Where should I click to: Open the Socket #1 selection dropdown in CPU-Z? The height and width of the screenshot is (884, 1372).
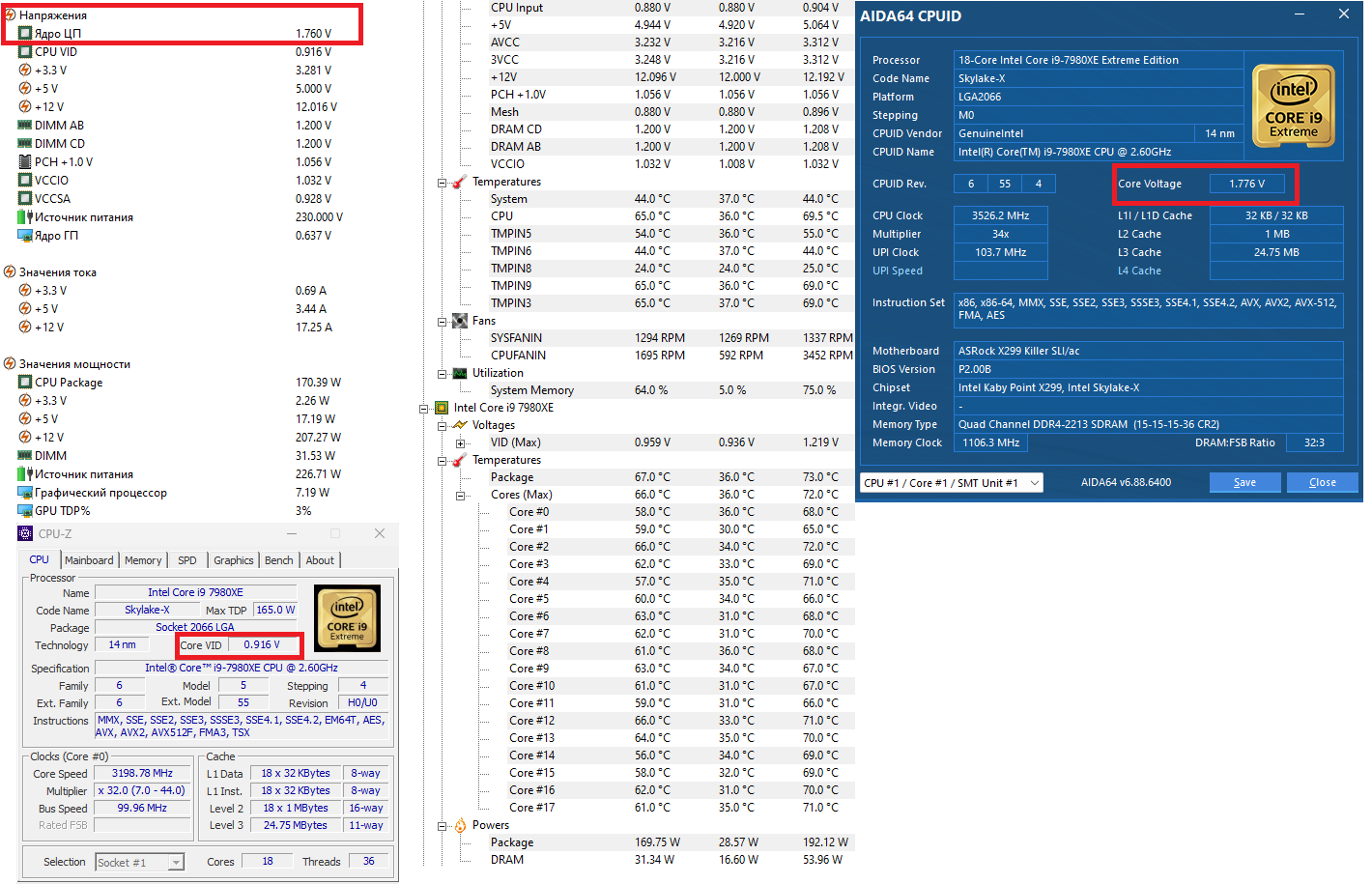(x=140, y=862)
